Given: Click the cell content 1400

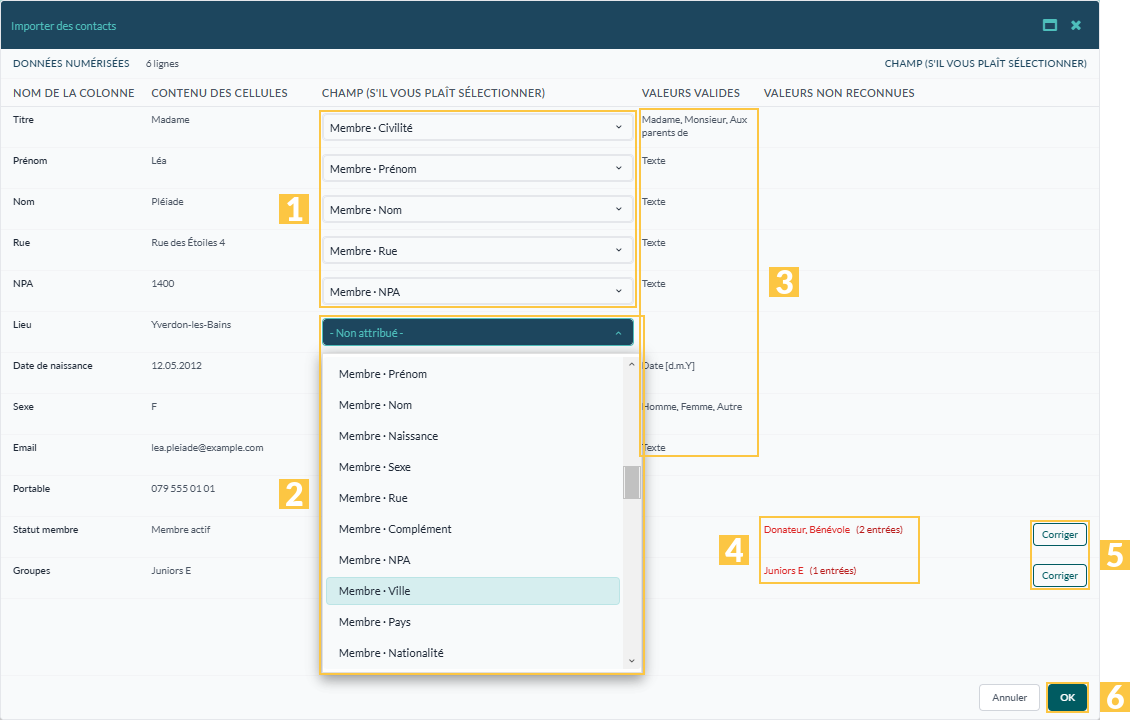Looking at the screenshot, I should (x=163, y=284).
